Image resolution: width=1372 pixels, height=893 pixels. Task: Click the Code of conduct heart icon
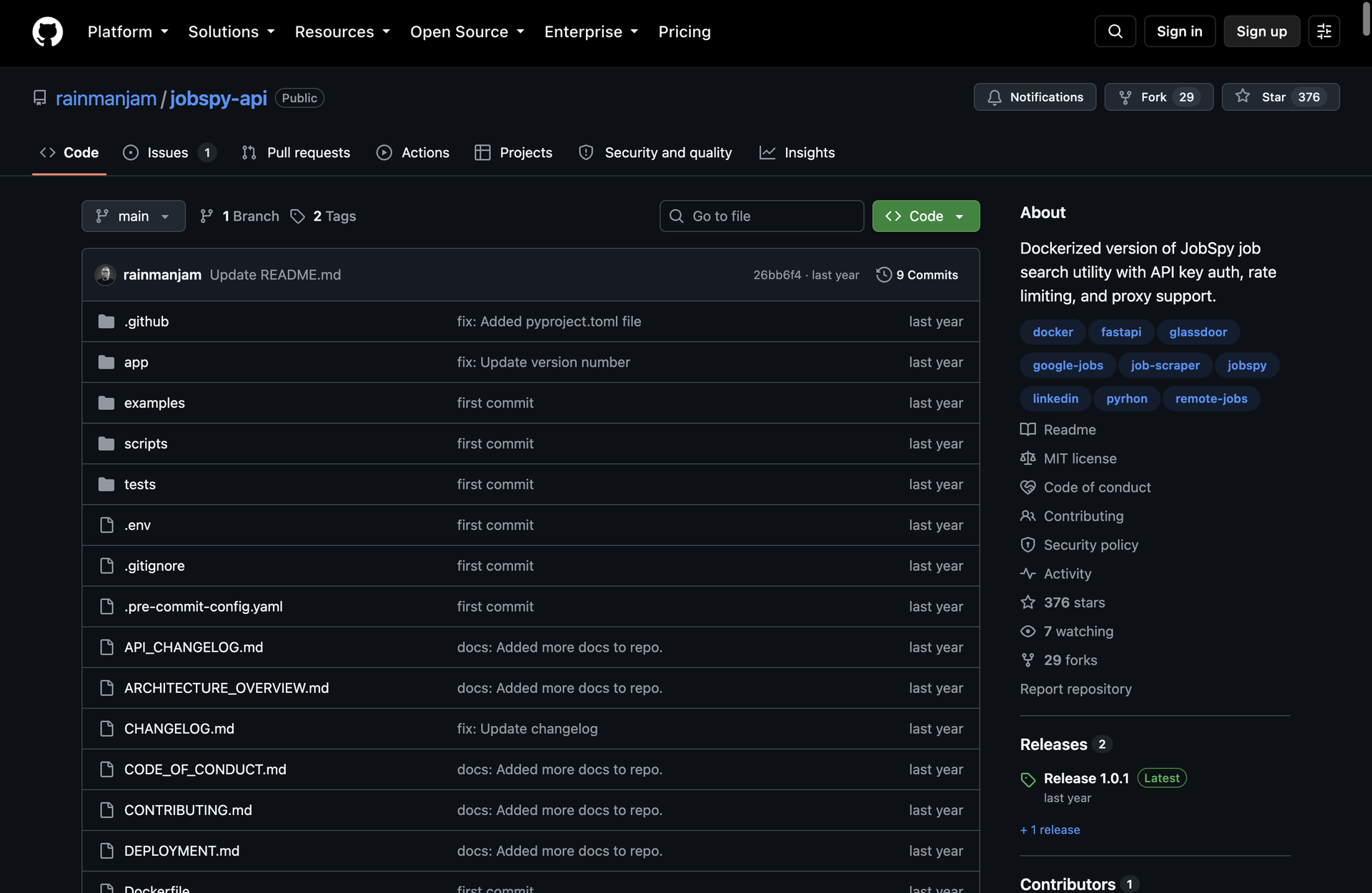(1028, 487)
